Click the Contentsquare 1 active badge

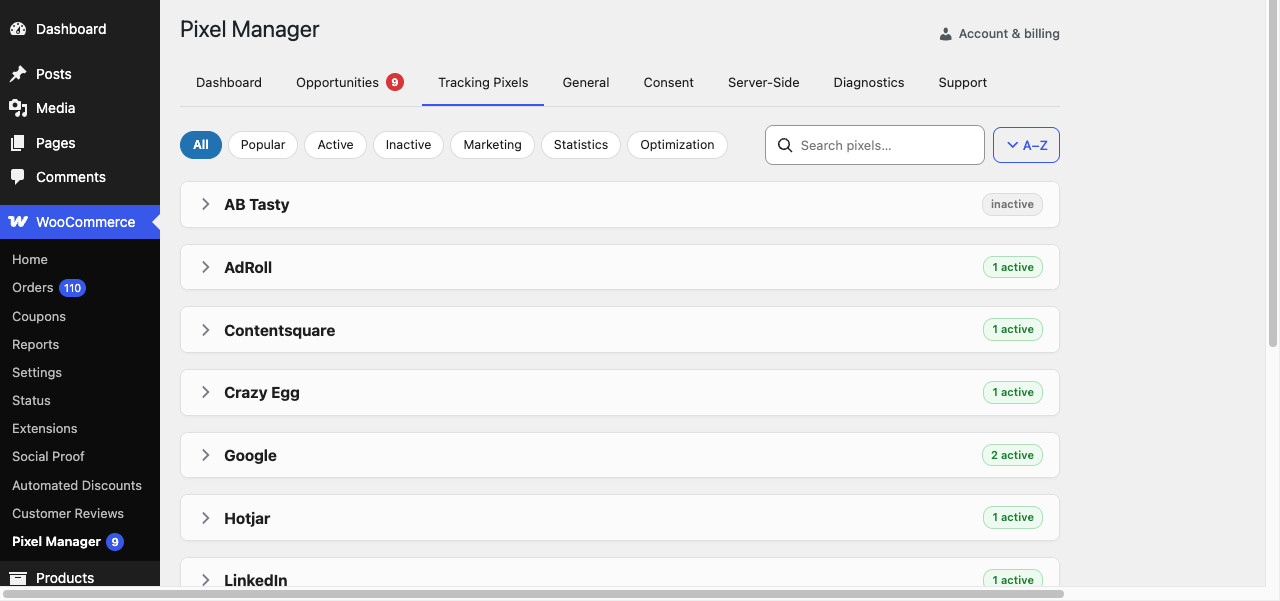click(x=1013, y=330)
